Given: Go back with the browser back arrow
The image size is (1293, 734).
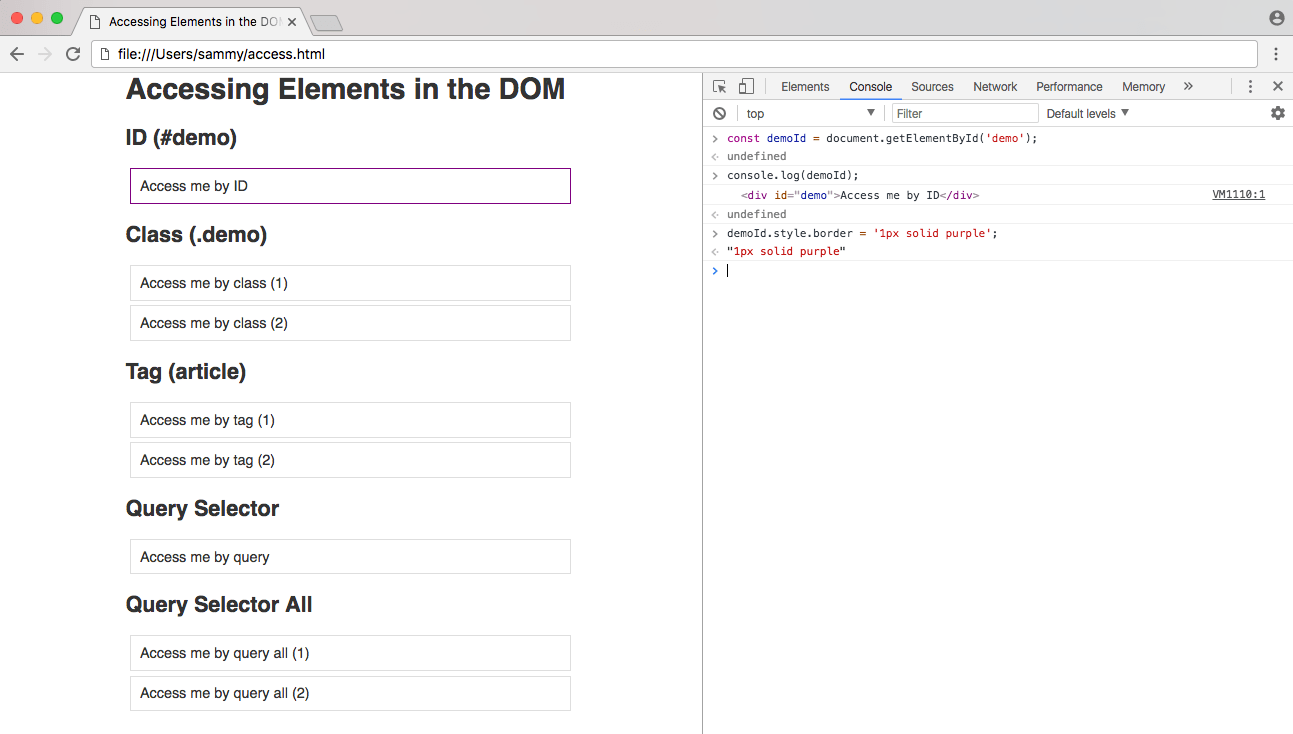Looking at the screenshot, I should [x=17, y=54].
